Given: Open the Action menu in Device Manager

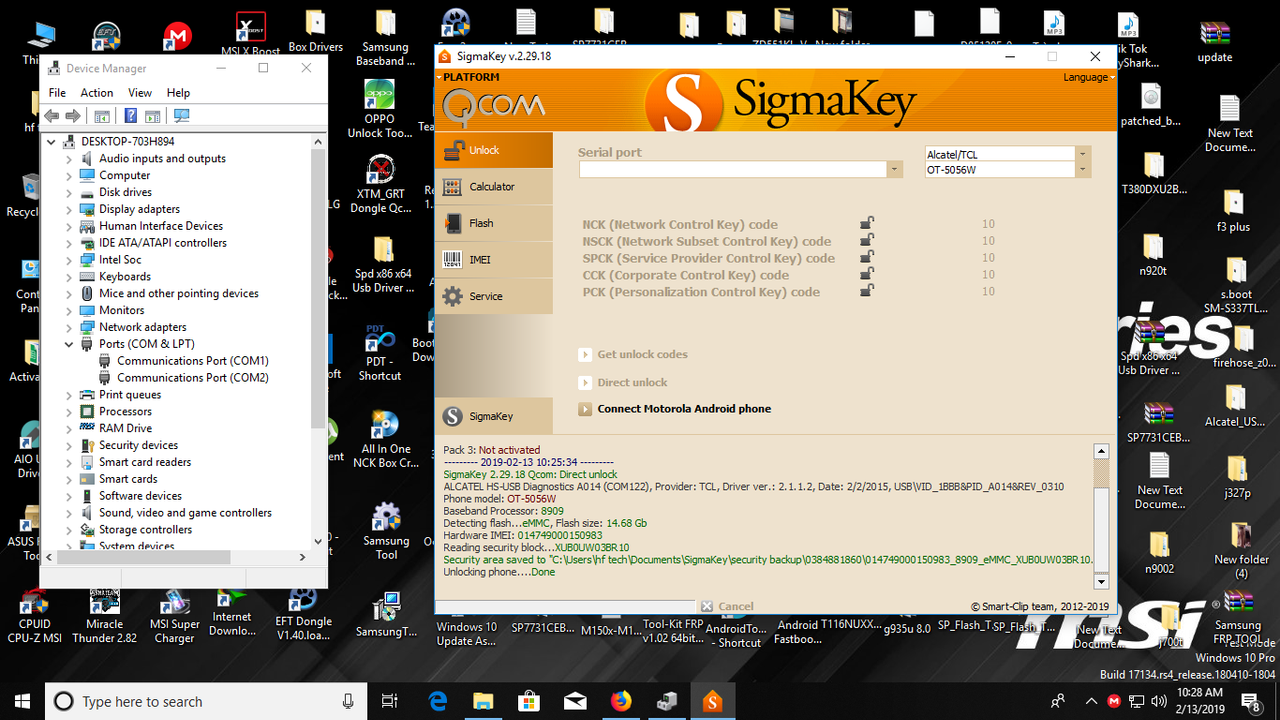Looking at the screenshot, I should pyautogui.click(x=96, y=92).
